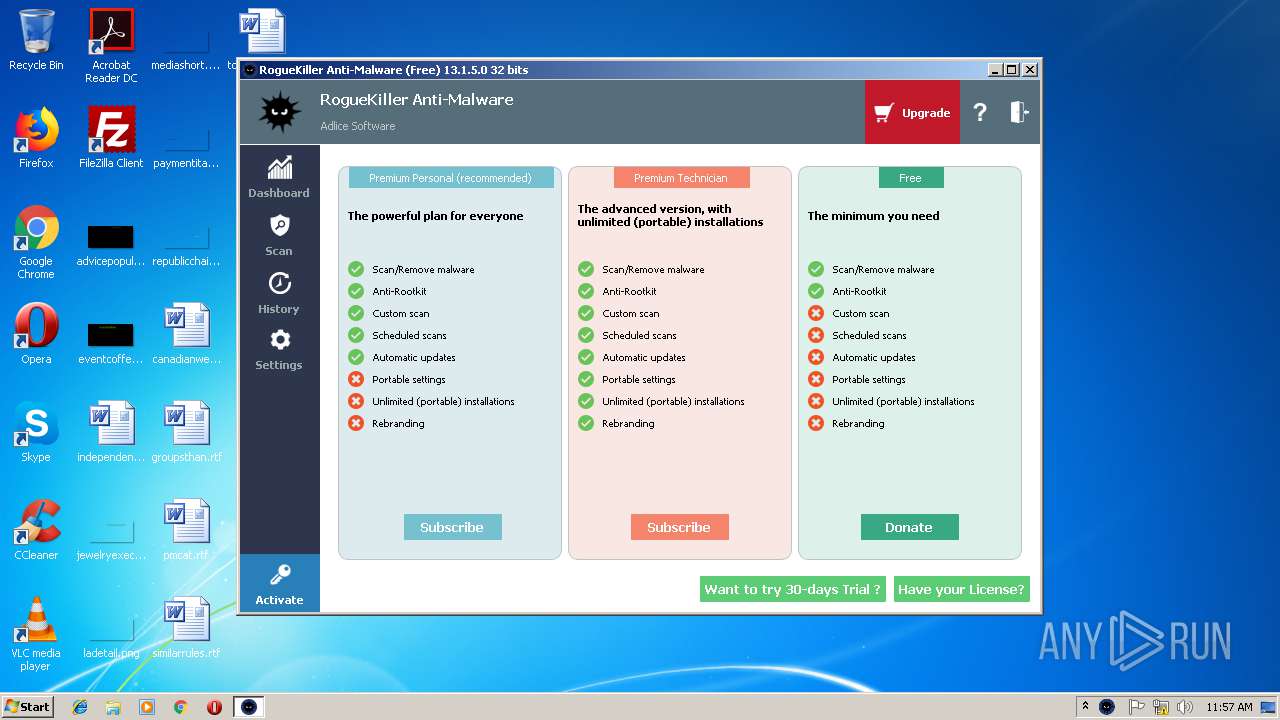Click green check beside Rebranding in Premium Technician
This screenshot has height=720, width=1280.
[586, 423]
